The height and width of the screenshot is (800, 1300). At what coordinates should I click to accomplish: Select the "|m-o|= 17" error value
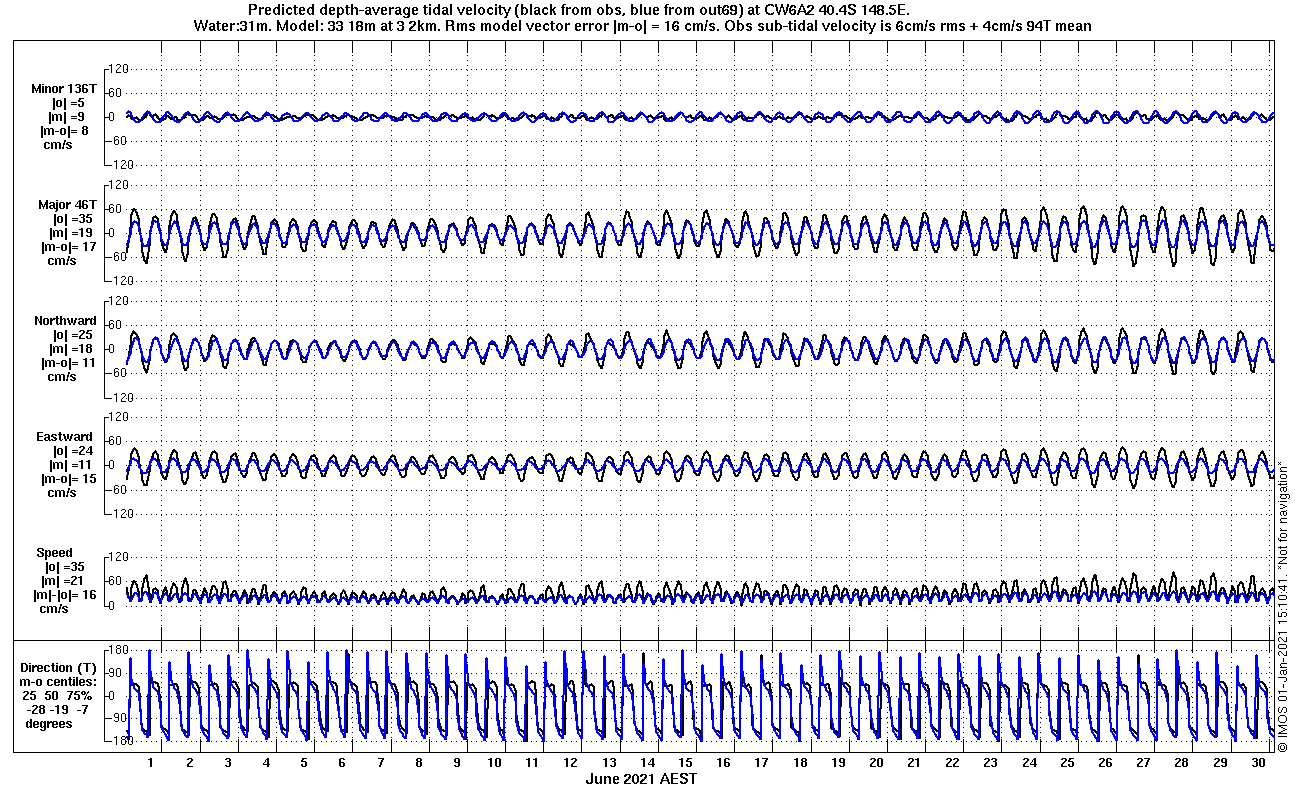[68, 246]
